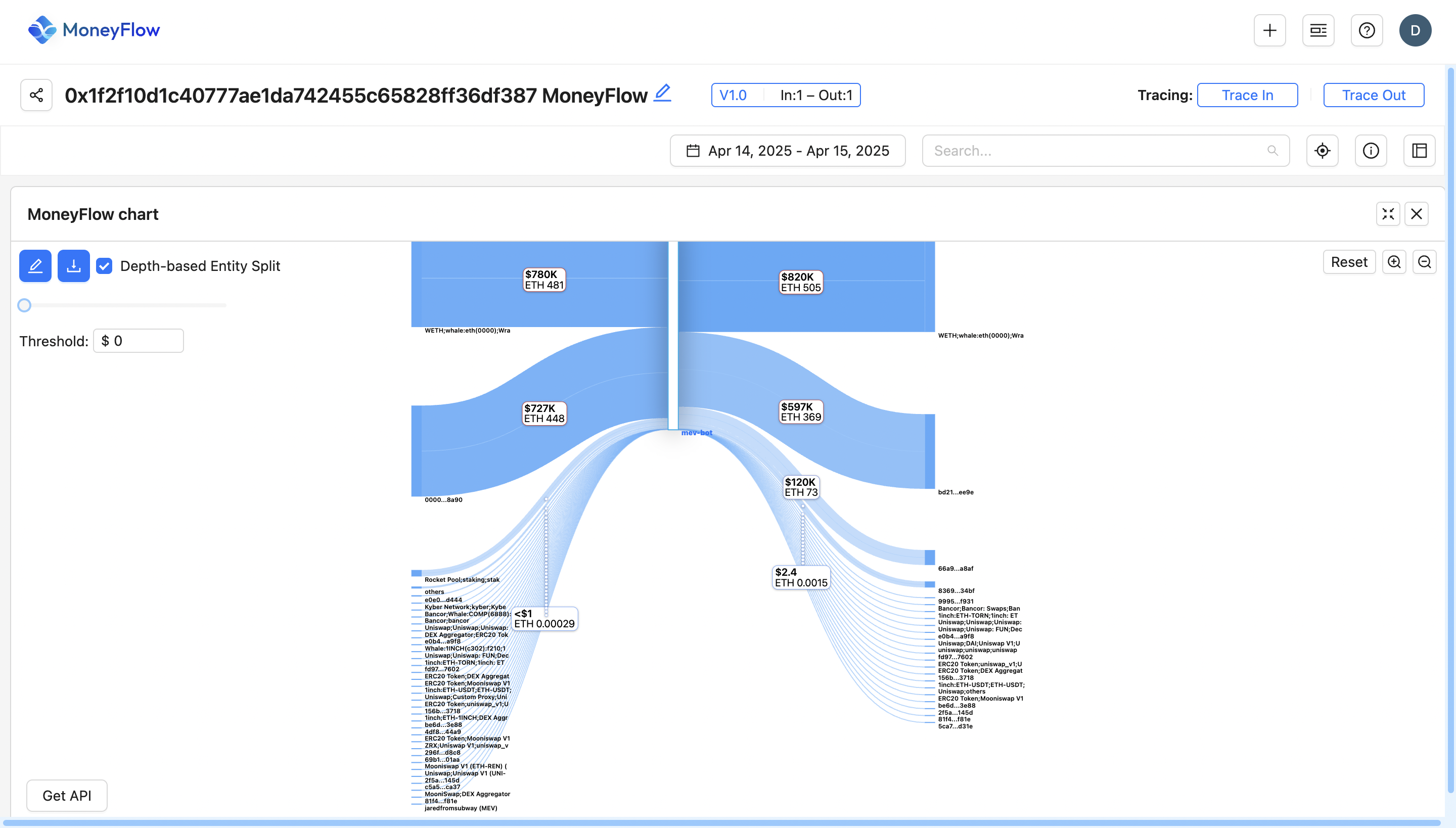
Task: Click the horizontal scrollbar at page bottom
Action: [x=722, y=823]
